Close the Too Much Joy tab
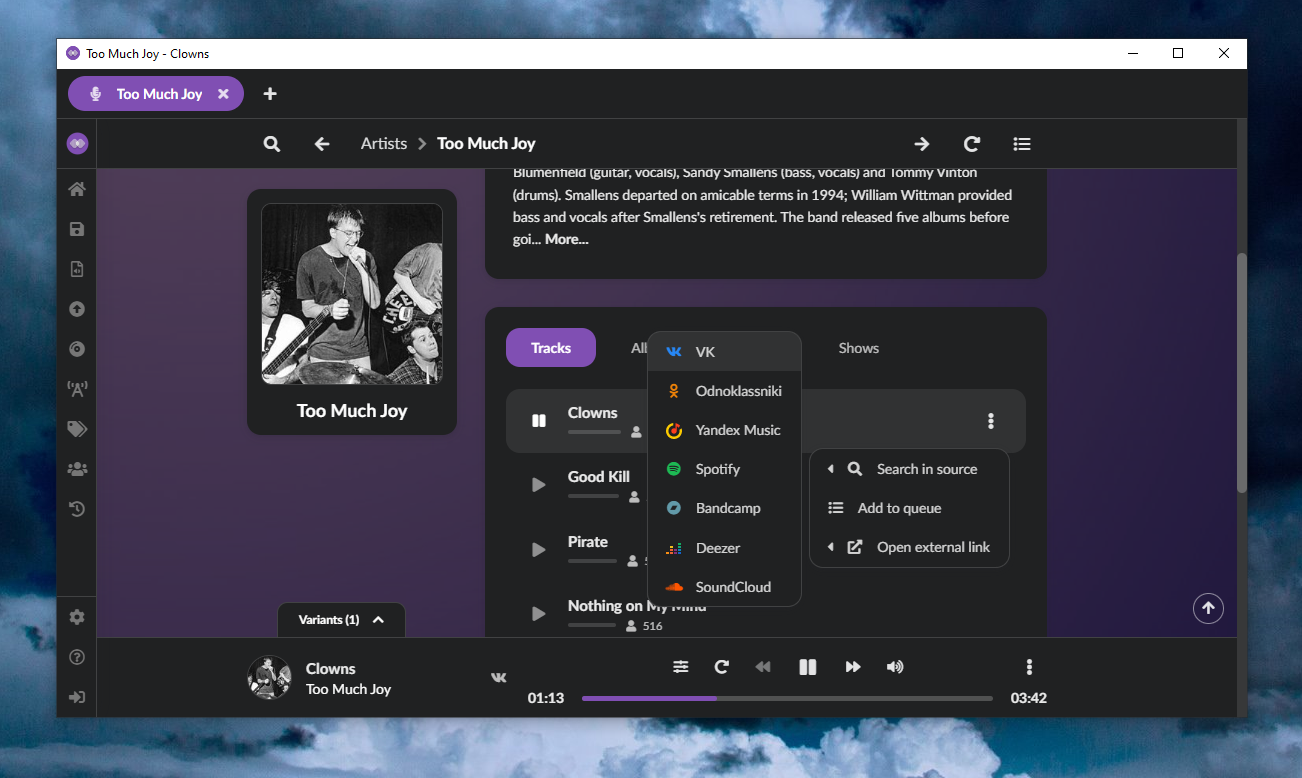 coord(223,94)
